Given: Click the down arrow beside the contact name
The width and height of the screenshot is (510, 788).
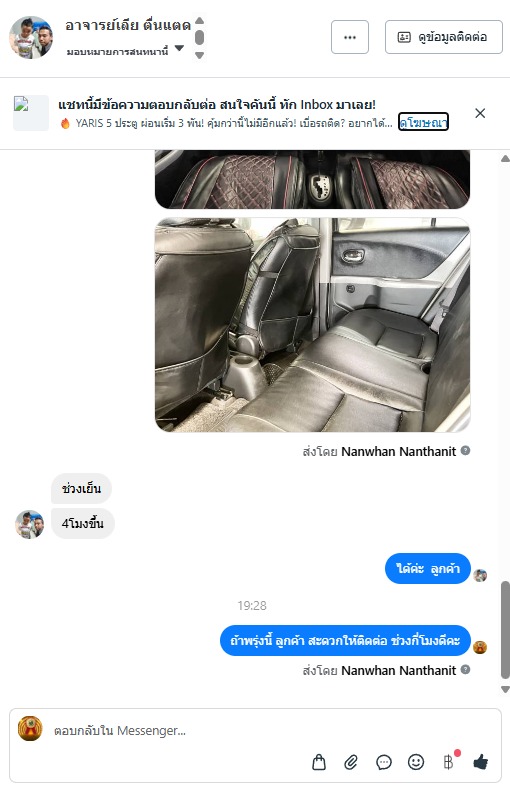Looking at the screenshot, I should (199, 55).
